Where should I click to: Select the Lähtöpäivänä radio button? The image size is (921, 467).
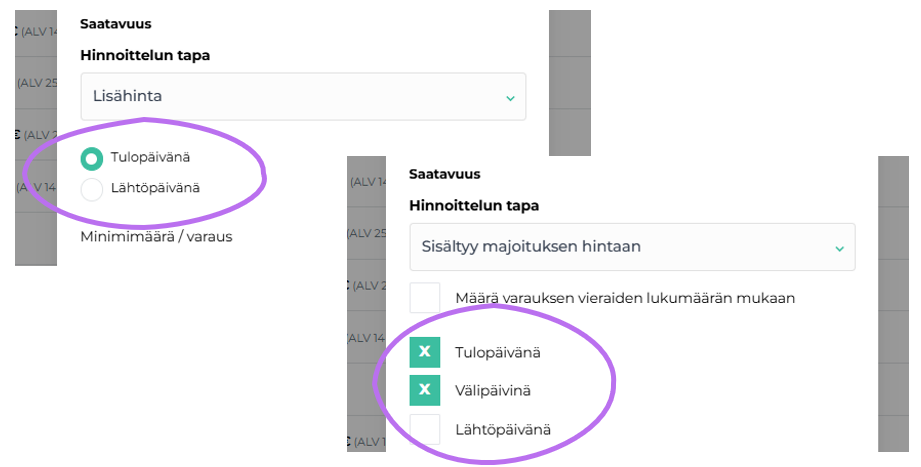(92, 189)
